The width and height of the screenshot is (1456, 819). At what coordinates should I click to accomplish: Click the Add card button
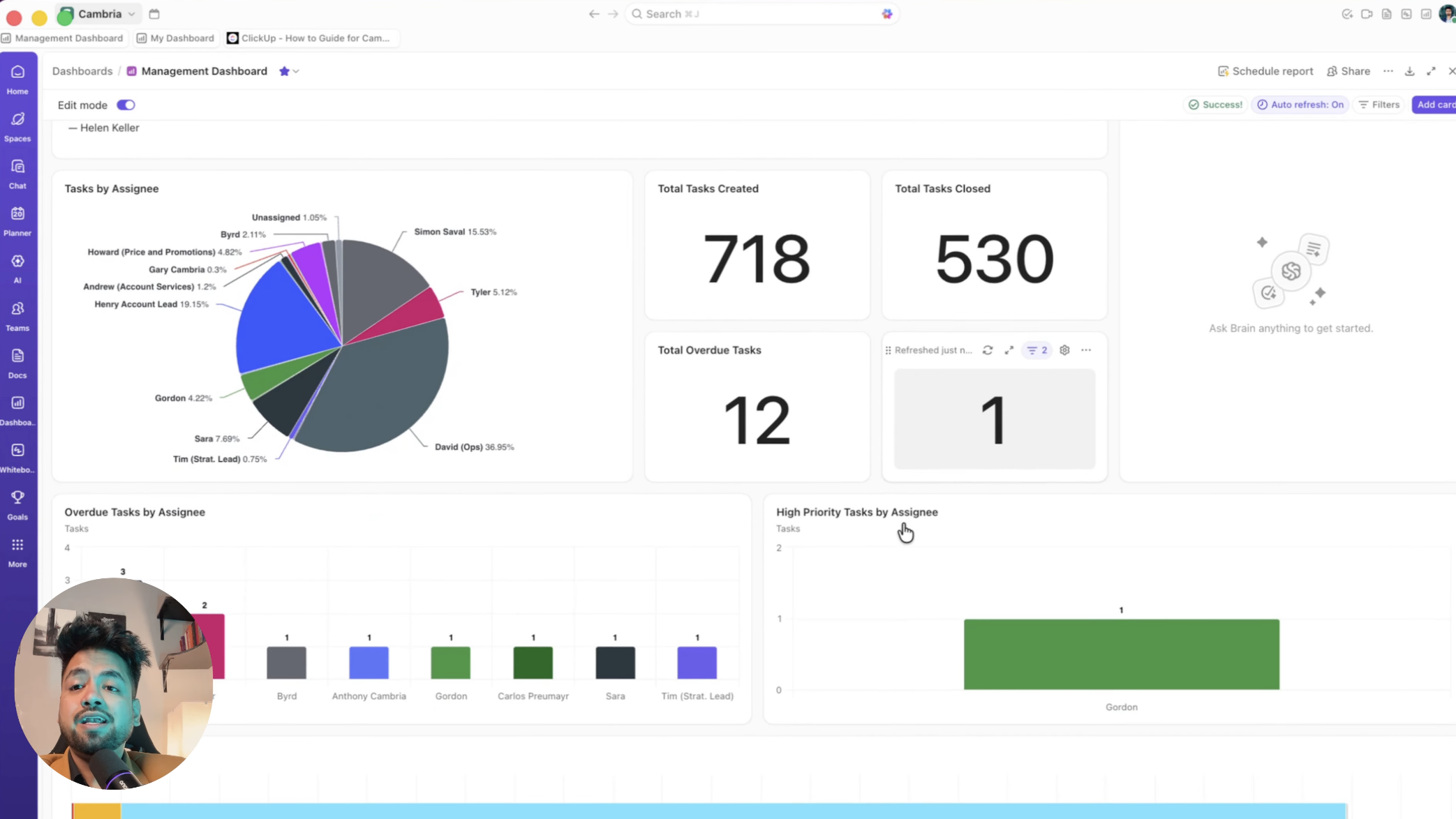click(x=1434, y=105)
